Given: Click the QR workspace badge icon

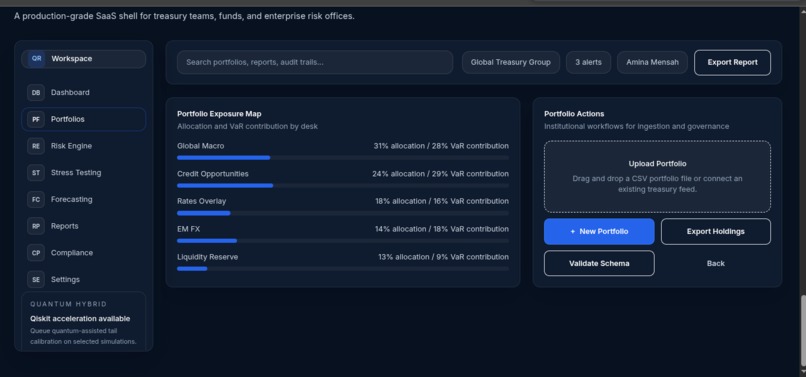Looking at the screenshot, I should (36, 59).
